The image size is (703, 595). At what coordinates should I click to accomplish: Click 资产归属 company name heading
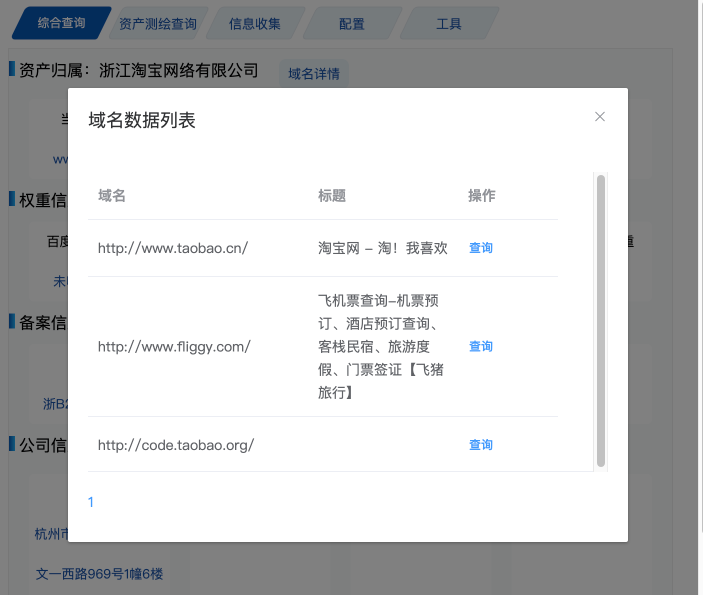[x=139, y=70]
